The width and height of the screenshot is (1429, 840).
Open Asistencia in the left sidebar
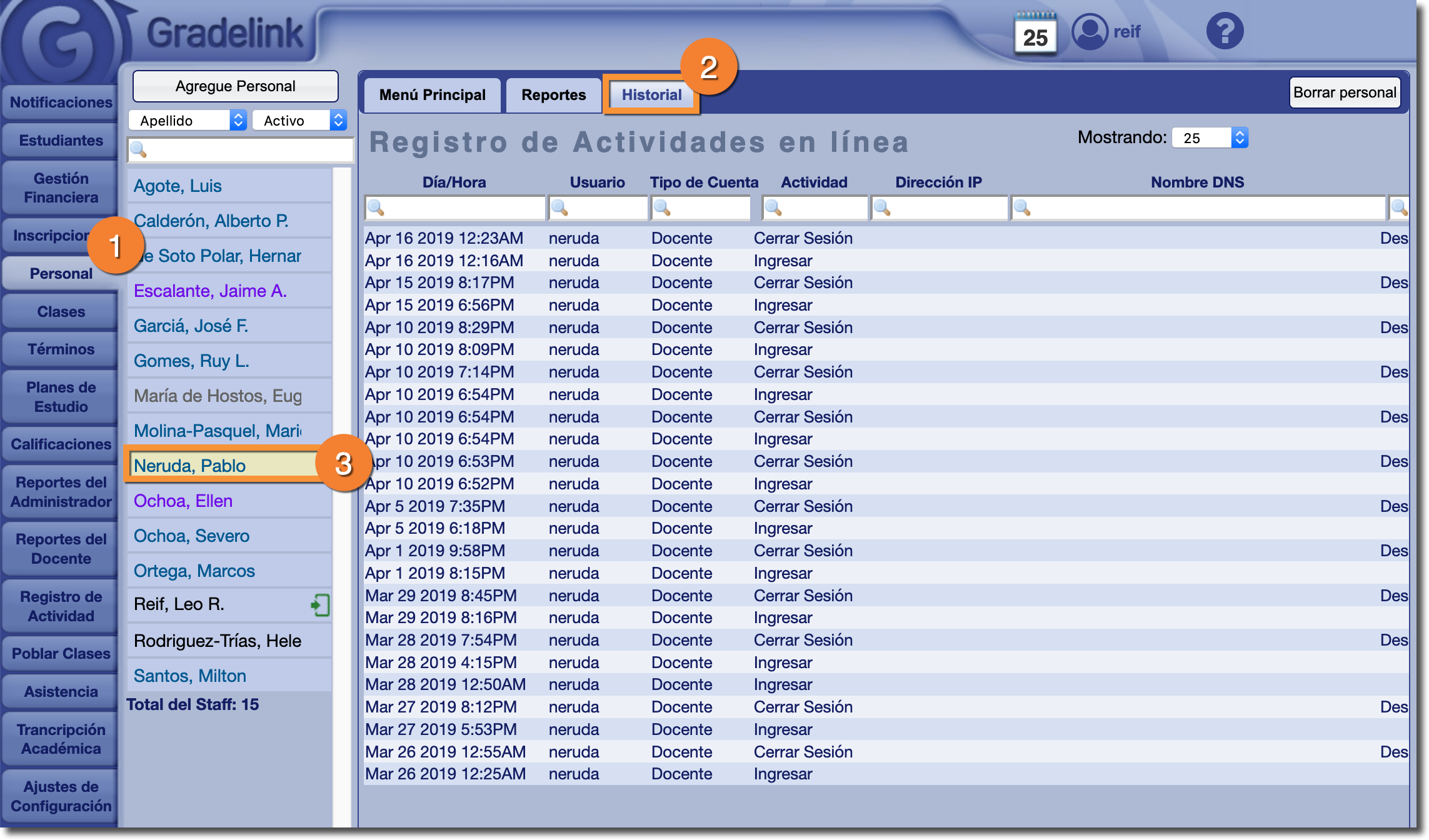61,691
